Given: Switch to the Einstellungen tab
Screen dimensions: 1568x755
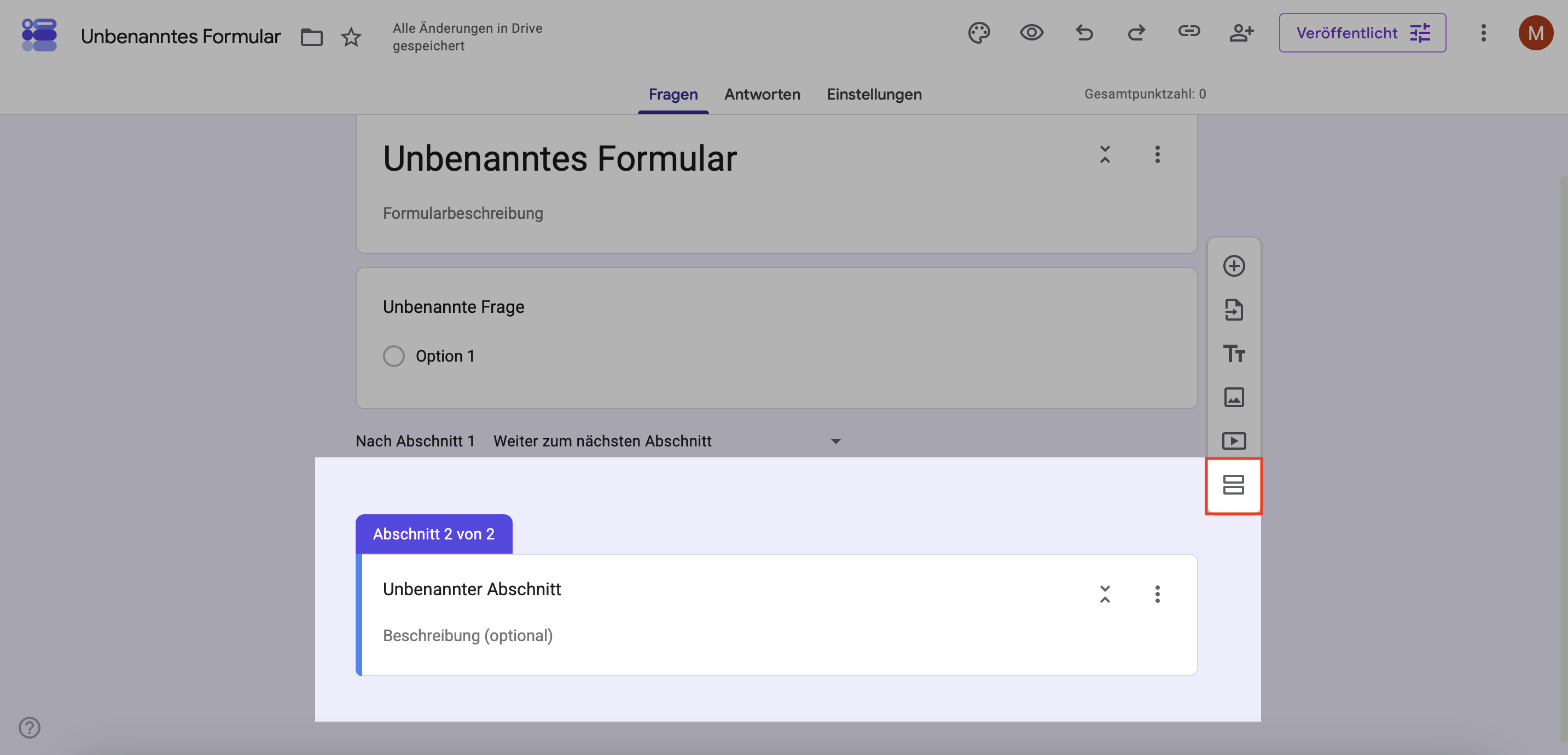Looking at the screenshot, I should click(x=874, y=94).
